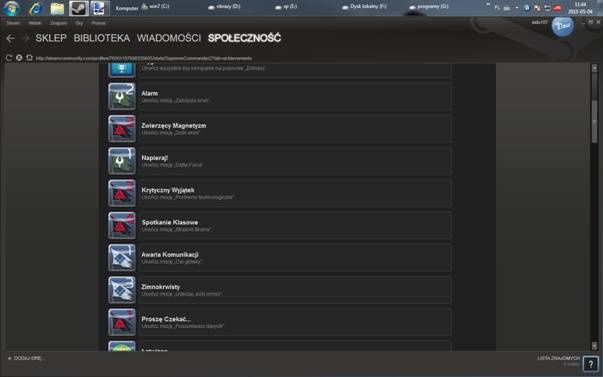Switch to the BIBLIOTEKA tab
Viewport: 603px width, 377px height.
102,38
